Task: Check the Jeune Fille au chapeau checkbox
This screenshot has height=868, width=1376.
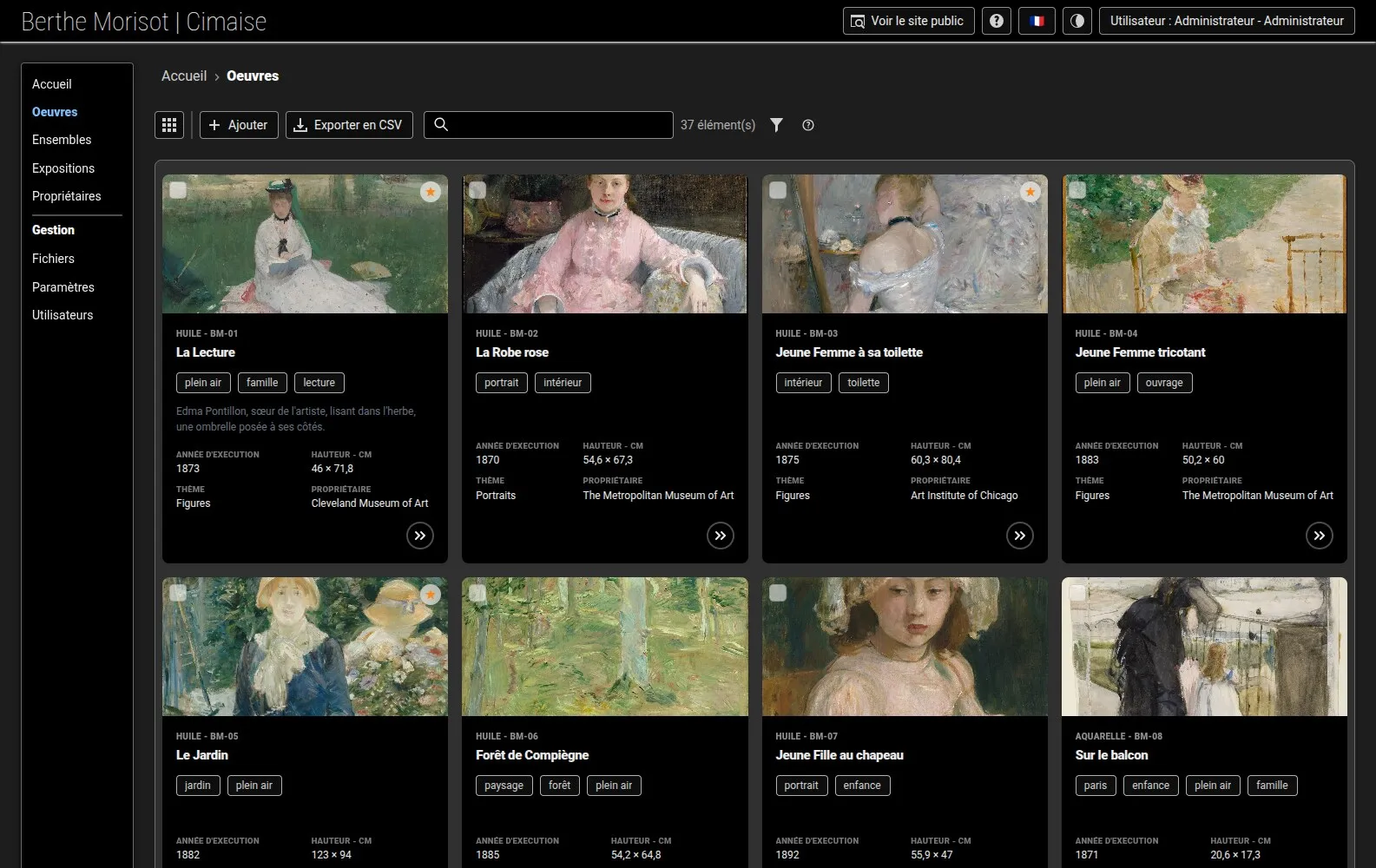Action: (778, 593)
